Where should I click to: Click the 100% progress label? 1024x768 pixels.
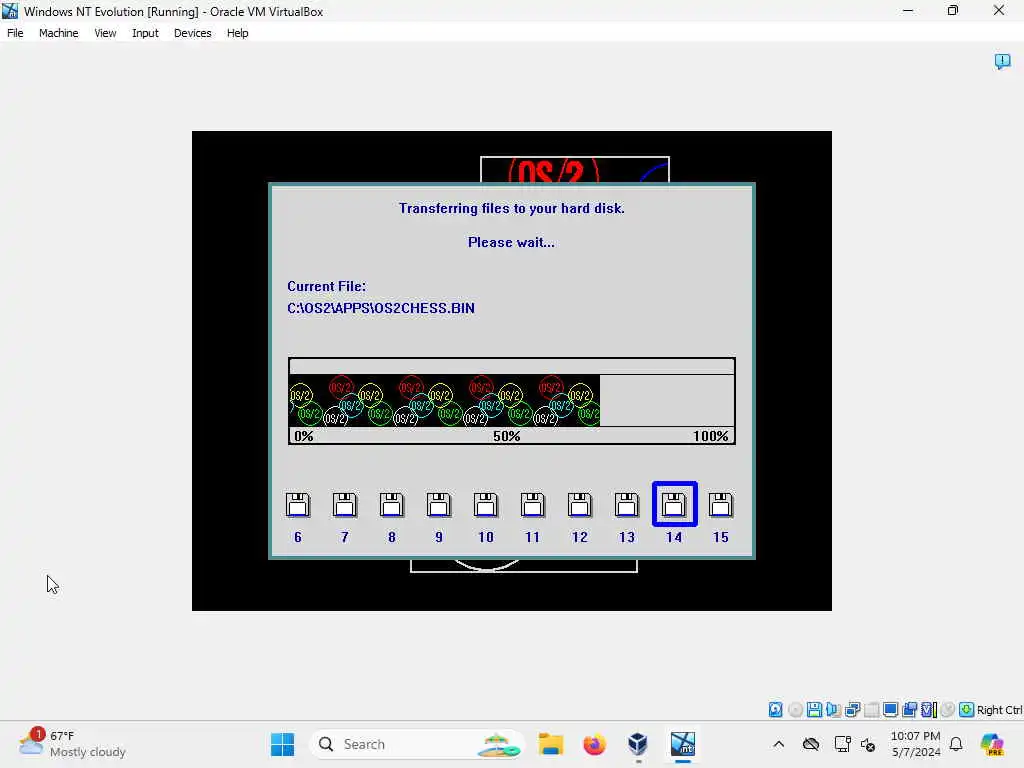[x=711, y=436]
